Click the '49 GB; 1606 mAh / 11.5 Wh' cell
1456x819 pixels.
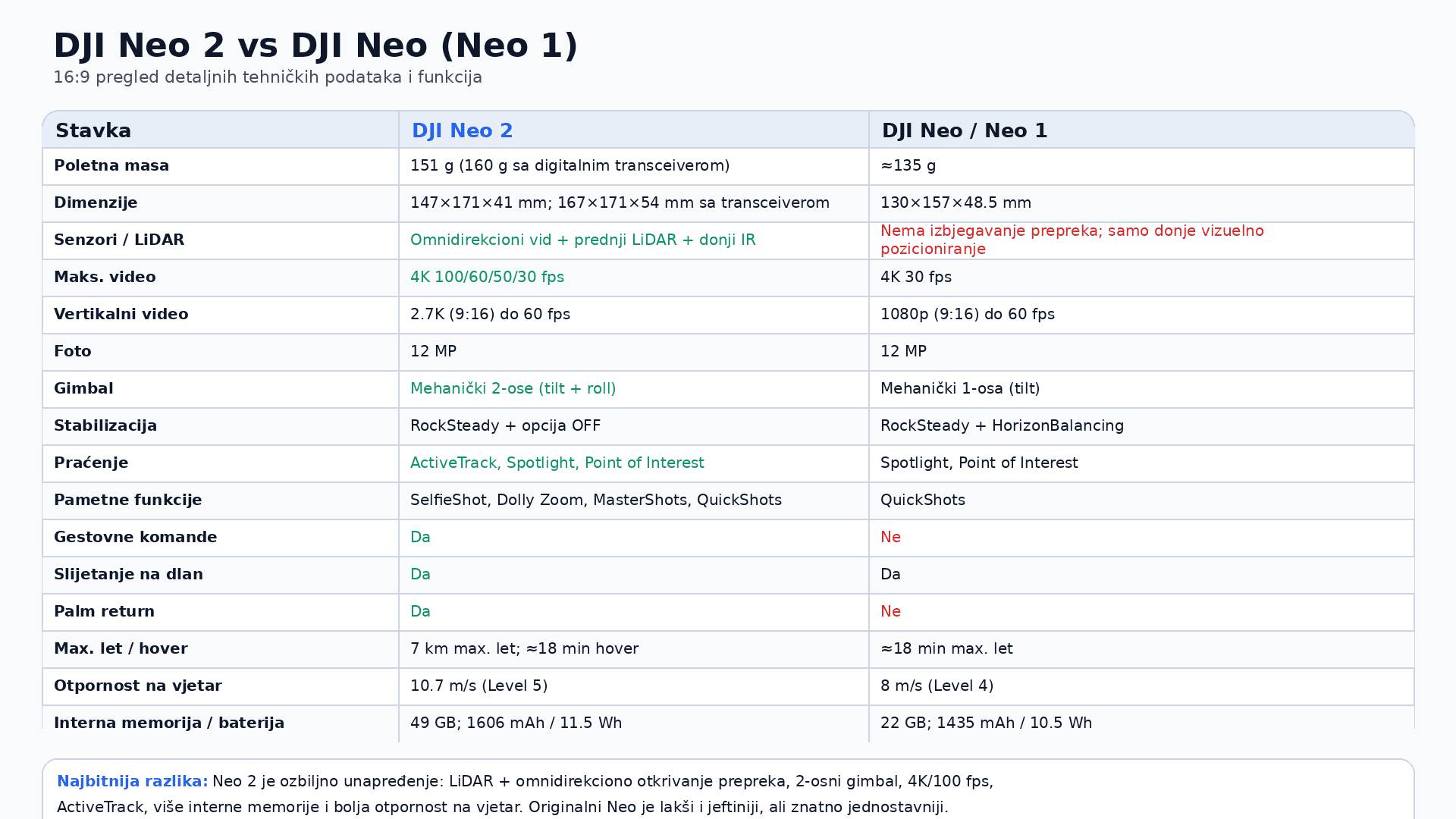pos(516,723)
